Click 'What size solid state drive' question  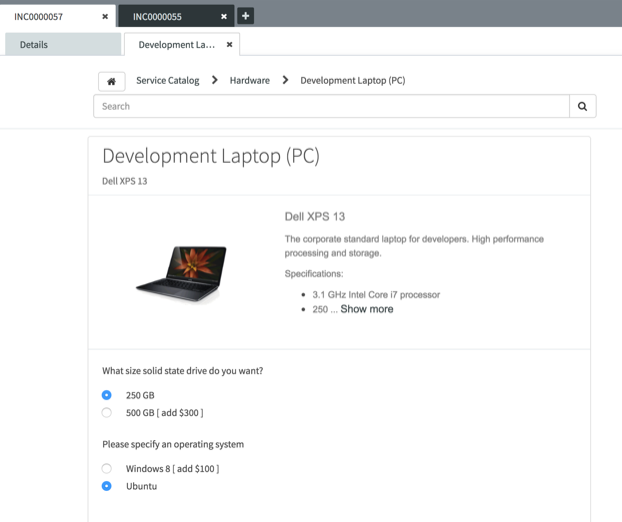(182, 371)
